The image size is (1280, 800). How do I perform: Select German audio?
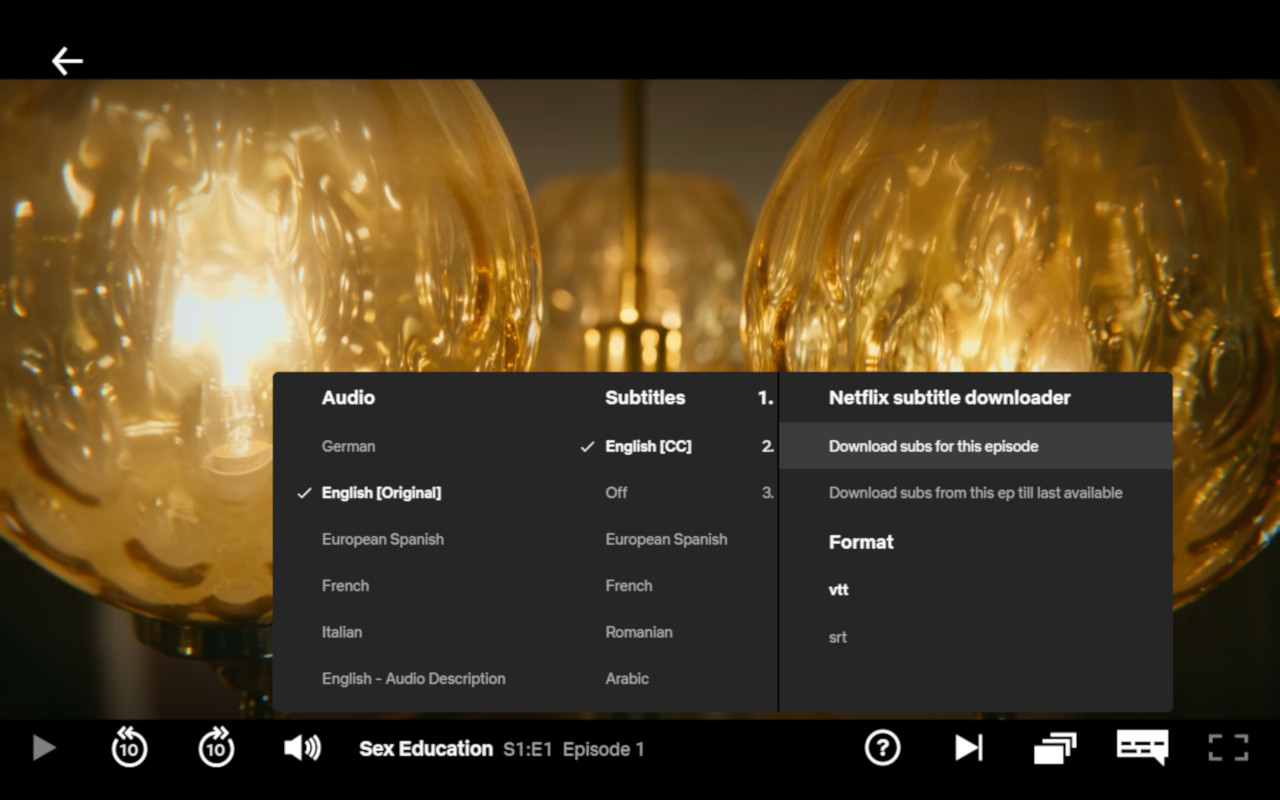tap(349, 446)
